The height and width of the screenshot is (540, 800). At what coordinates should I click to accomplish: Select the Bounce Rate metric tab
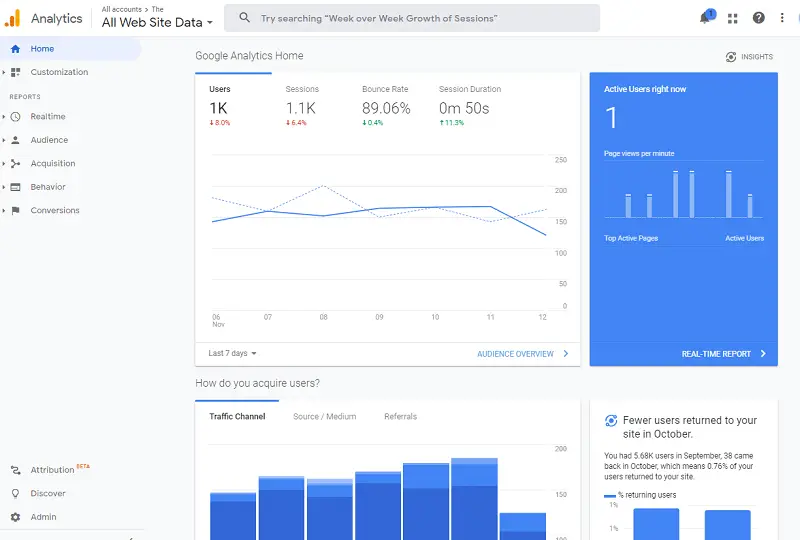pos(386,106)
